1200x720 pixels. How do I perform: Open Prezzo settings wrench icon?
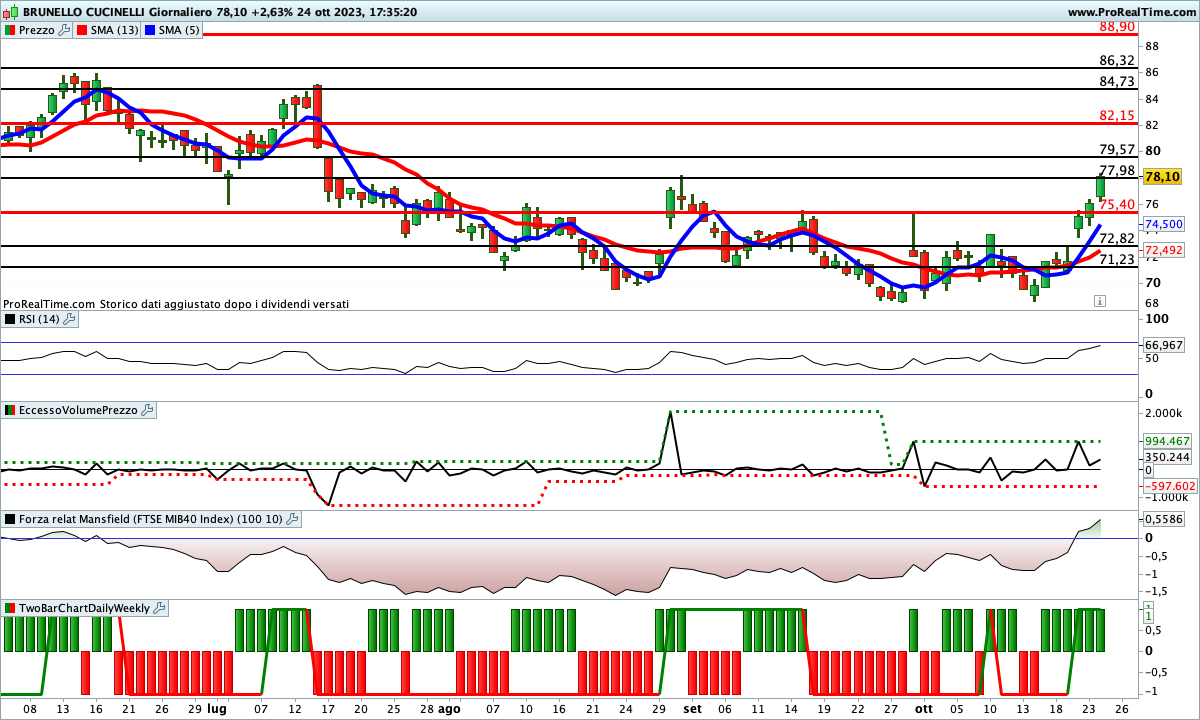65,30
